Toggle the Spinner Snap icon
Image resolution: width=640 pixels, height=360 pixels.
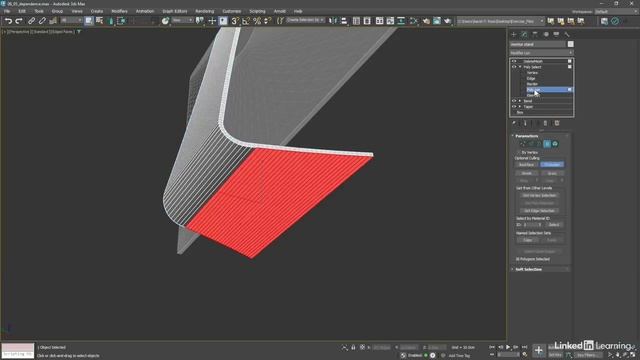click(x=267, y=21)
